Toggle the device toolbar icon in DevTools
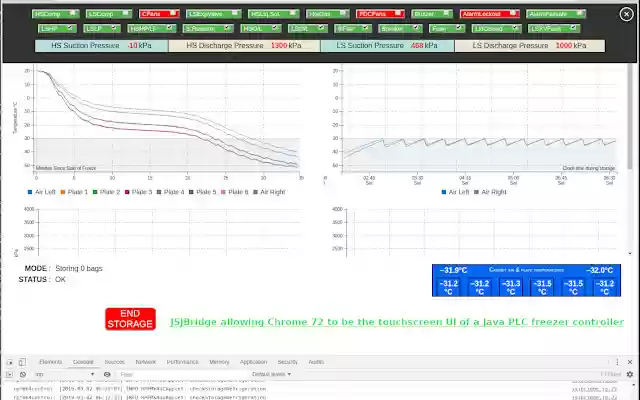Screen dimensions: 640x400 [22, 362]
